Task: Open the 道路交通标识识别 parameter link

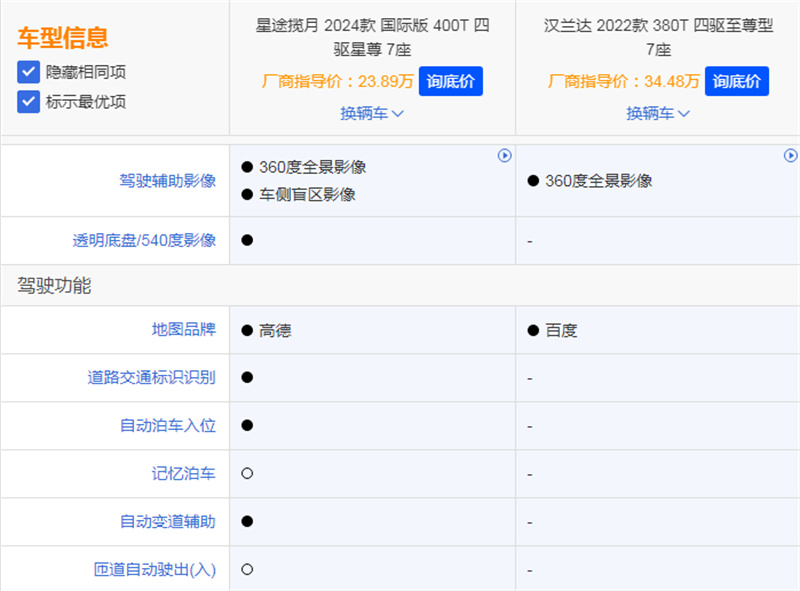Action: [x=152, y=378]
